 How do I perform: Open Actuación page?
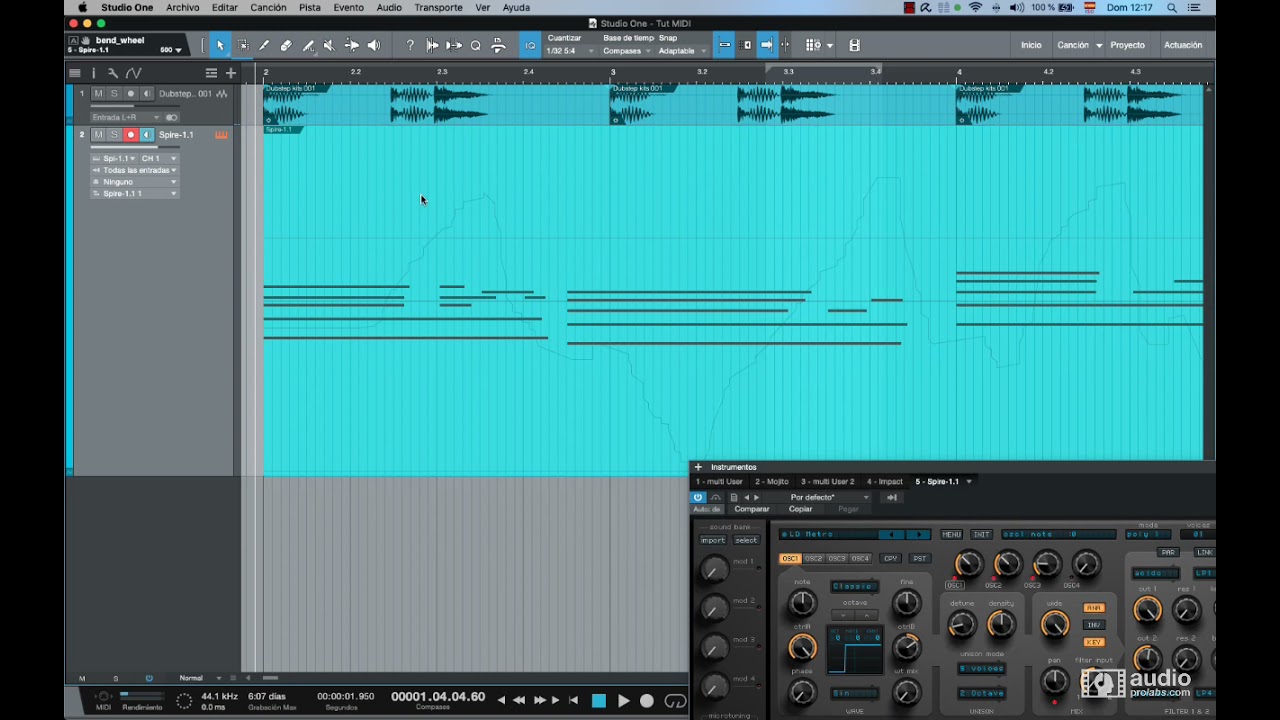click(1183, 45)
